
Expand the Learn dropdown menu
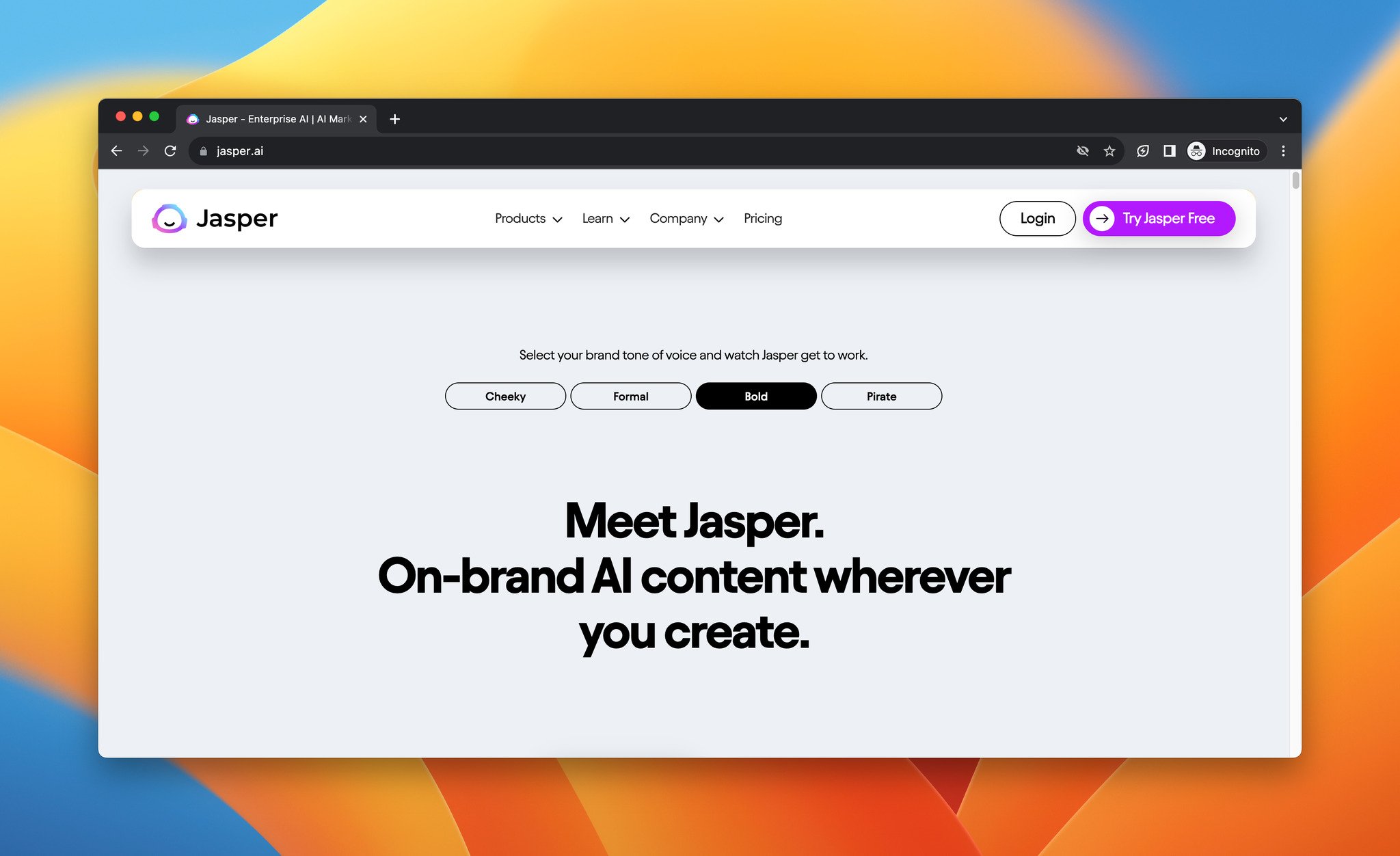point(605,218)
